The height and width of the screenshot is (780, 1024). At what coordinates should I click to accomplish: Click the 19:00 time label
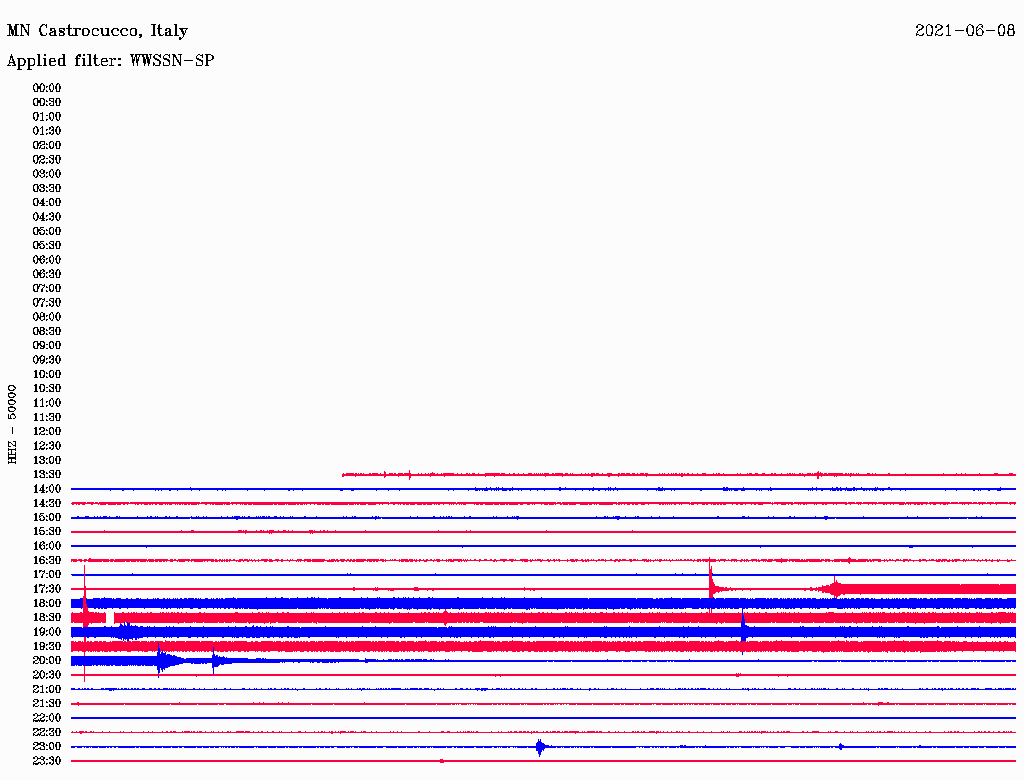47,632
